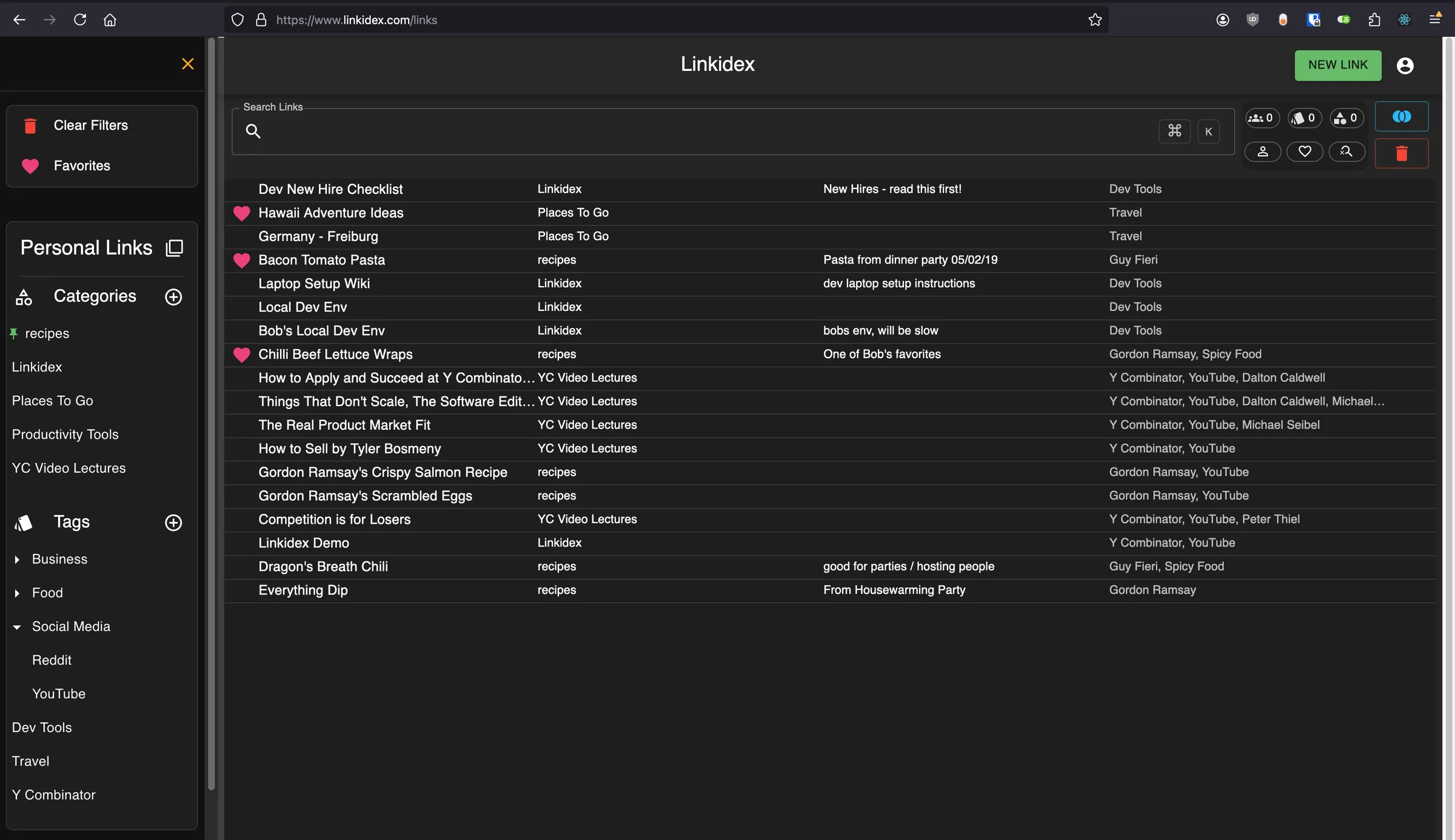Close the sidebar with orange X
This screenshot has height=840, width=1455.
(187, 64)
